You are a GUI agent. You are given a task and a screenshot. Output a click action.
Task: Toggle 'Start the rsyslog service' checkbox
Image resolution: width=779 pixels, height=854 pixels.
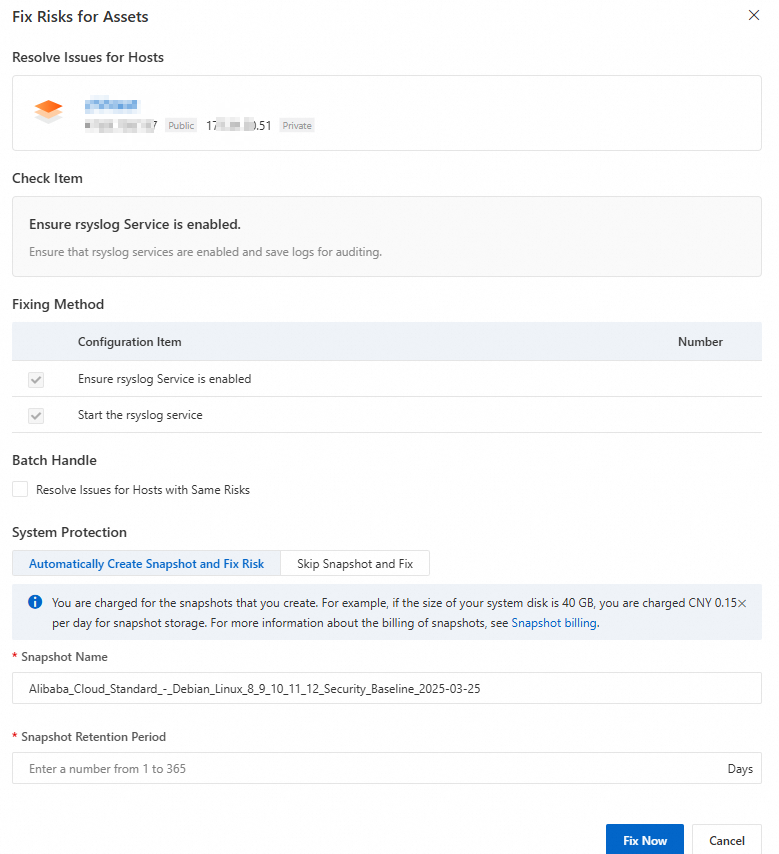(36, 415)
